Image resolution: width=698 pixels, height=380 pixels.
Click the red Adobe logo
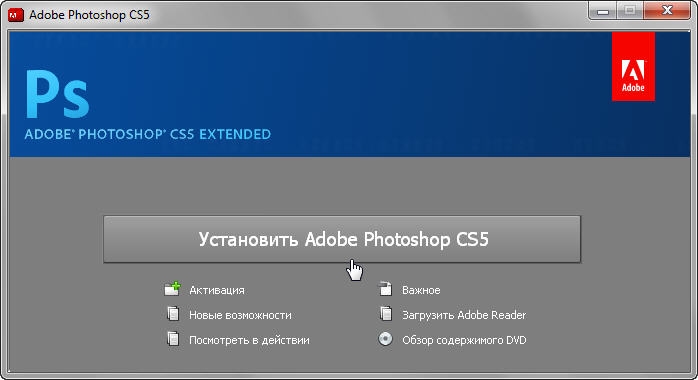[x=633, y=67]
